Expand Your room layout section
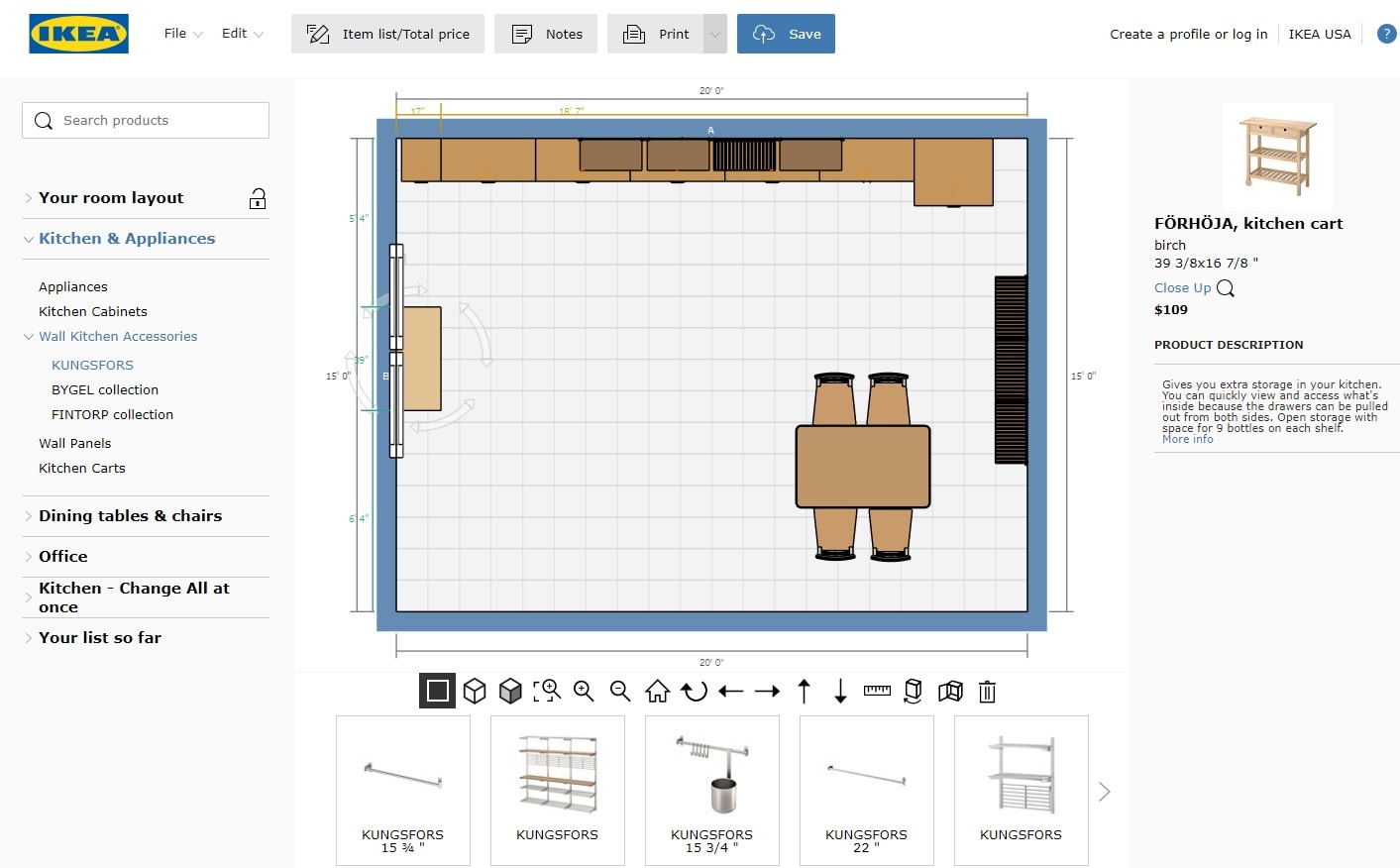This screenshot has width=1400, height=868. (111, 198)
